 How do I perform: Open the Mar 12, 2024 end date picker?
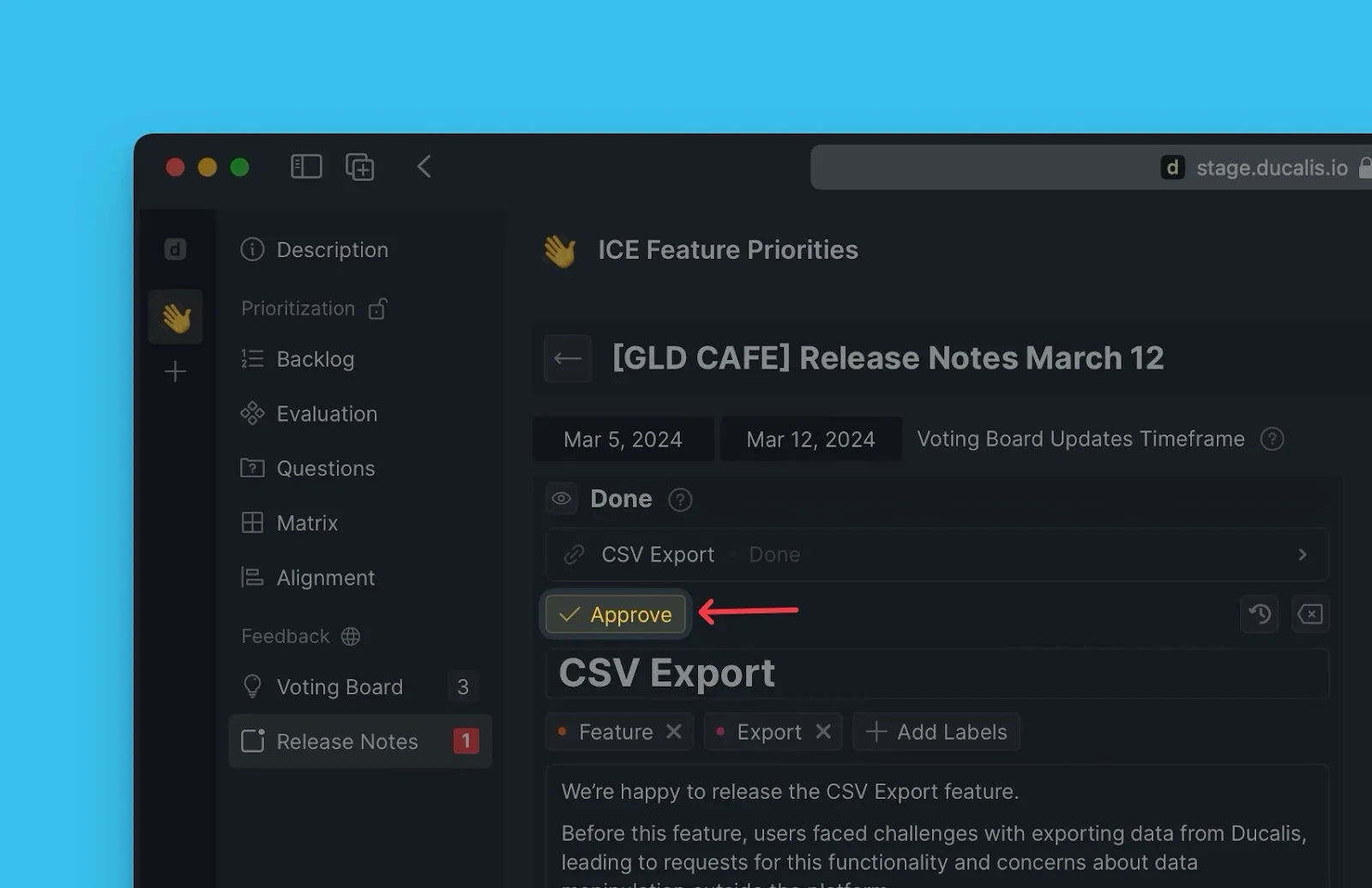click(810, 439)
